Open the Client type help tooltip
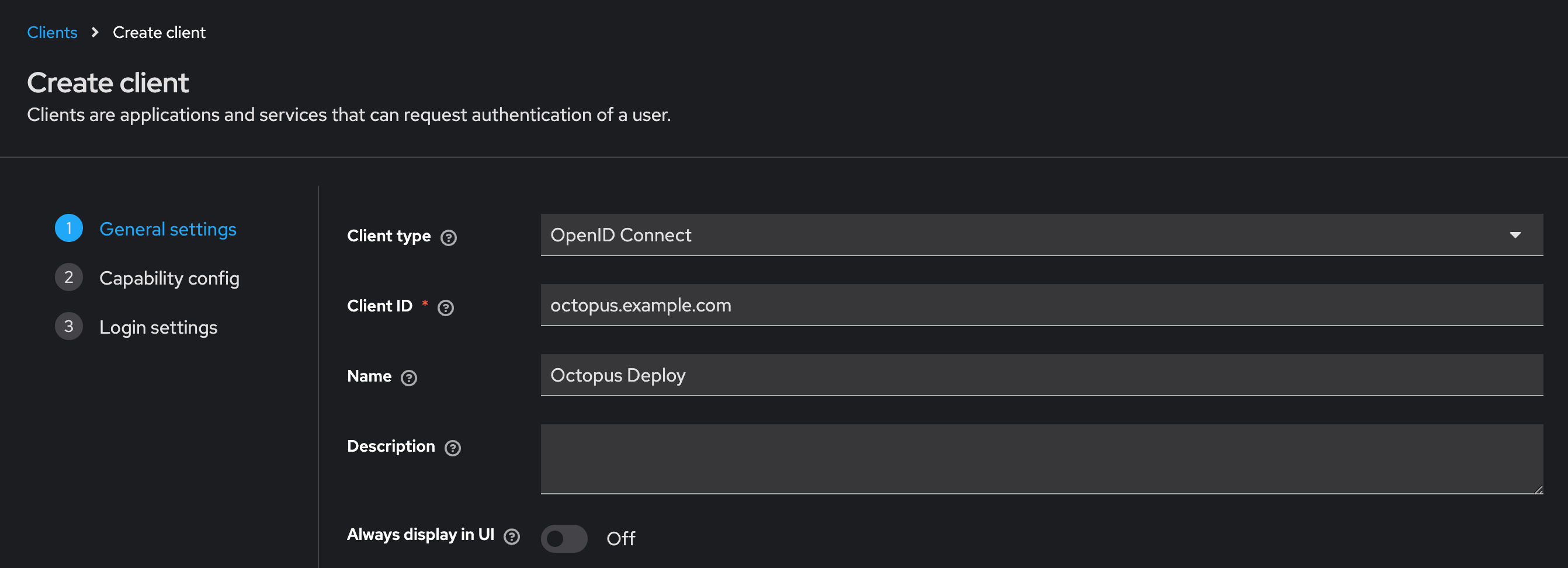This screenshot has height=568, width=1568. (x=449, y=238)
